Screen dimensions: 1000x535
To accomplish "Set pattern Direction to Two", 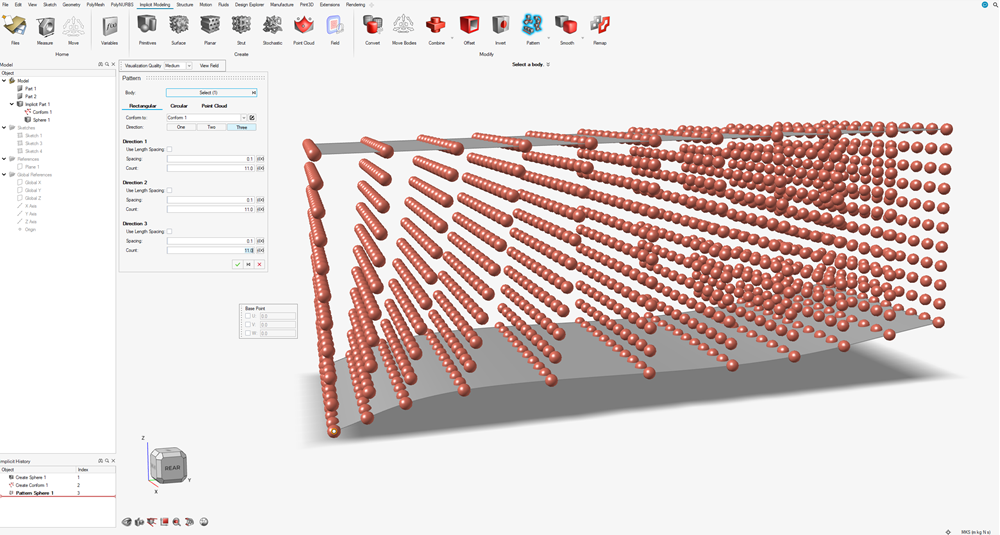I will 211,128.
